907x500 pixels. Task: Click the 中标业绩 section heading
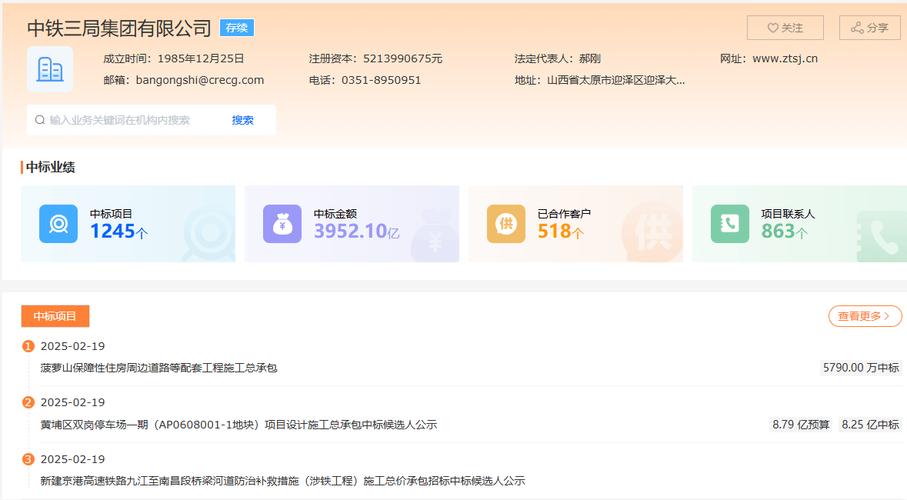(50, 167)
